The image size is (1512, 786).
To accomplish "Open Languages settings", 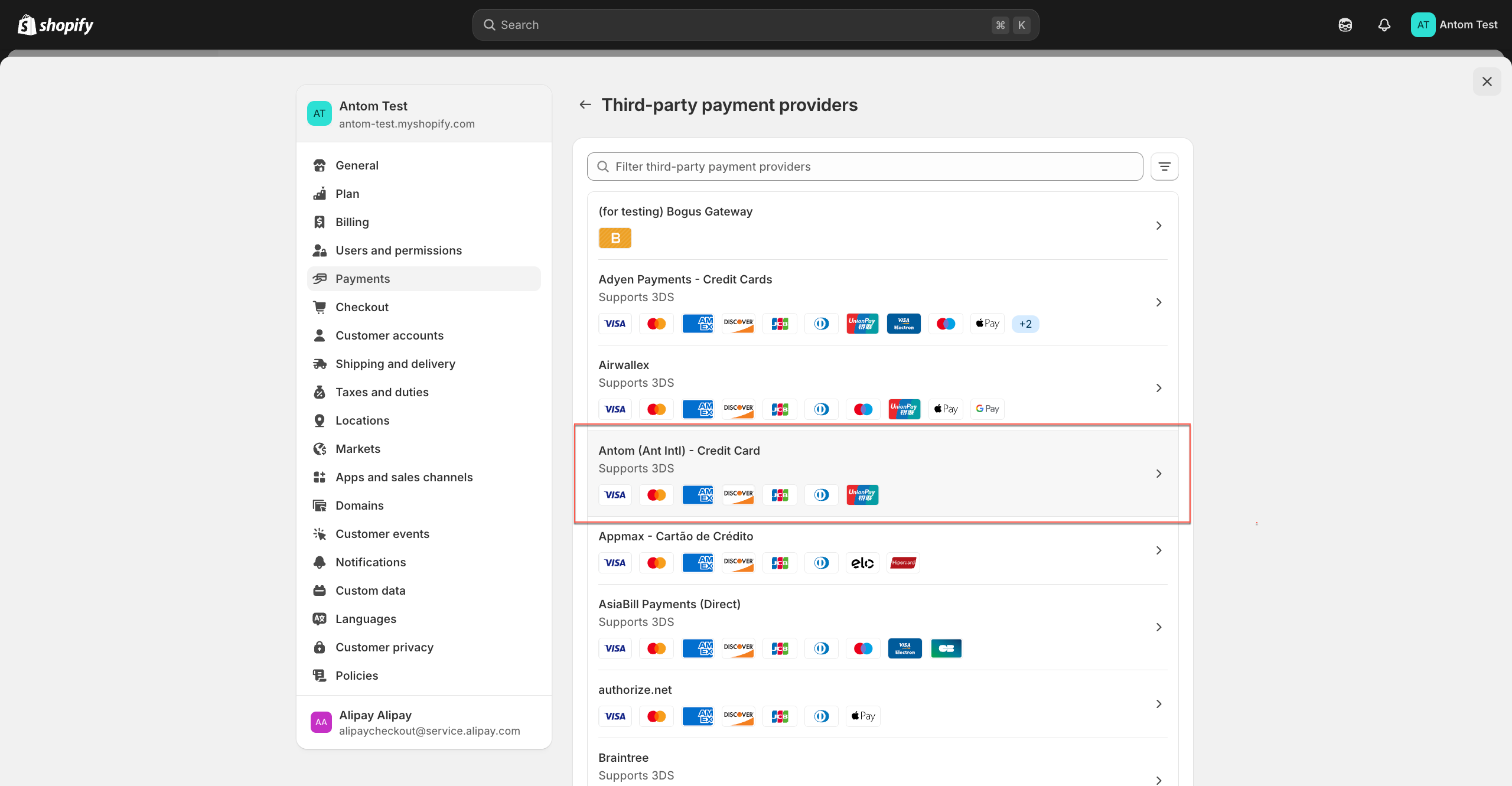I will coord(424,619).
